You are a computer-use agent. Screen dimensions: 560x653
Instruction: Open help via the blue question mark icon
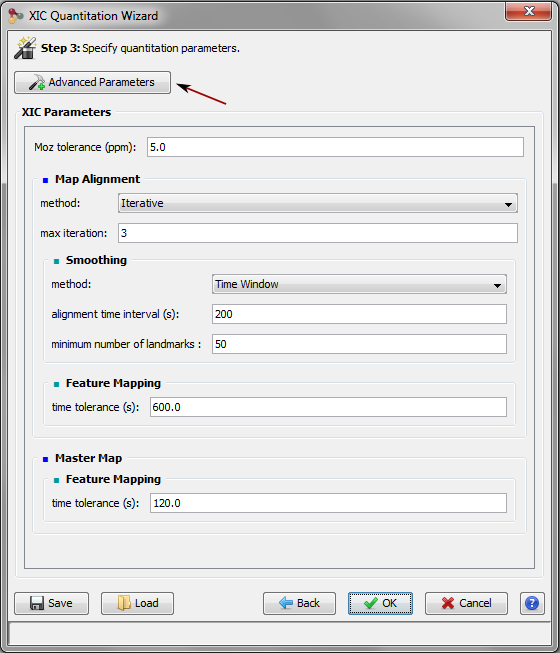click(532, 603)
